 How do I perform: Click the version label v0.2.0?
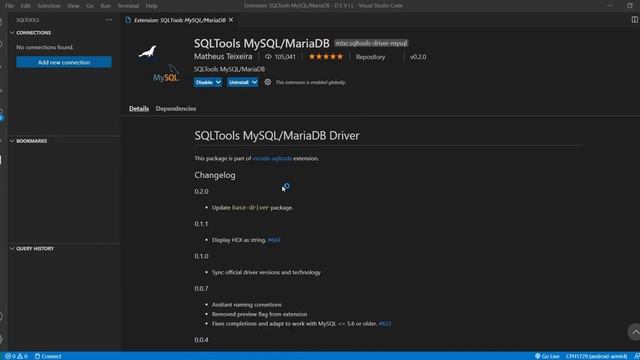(418, 57)
